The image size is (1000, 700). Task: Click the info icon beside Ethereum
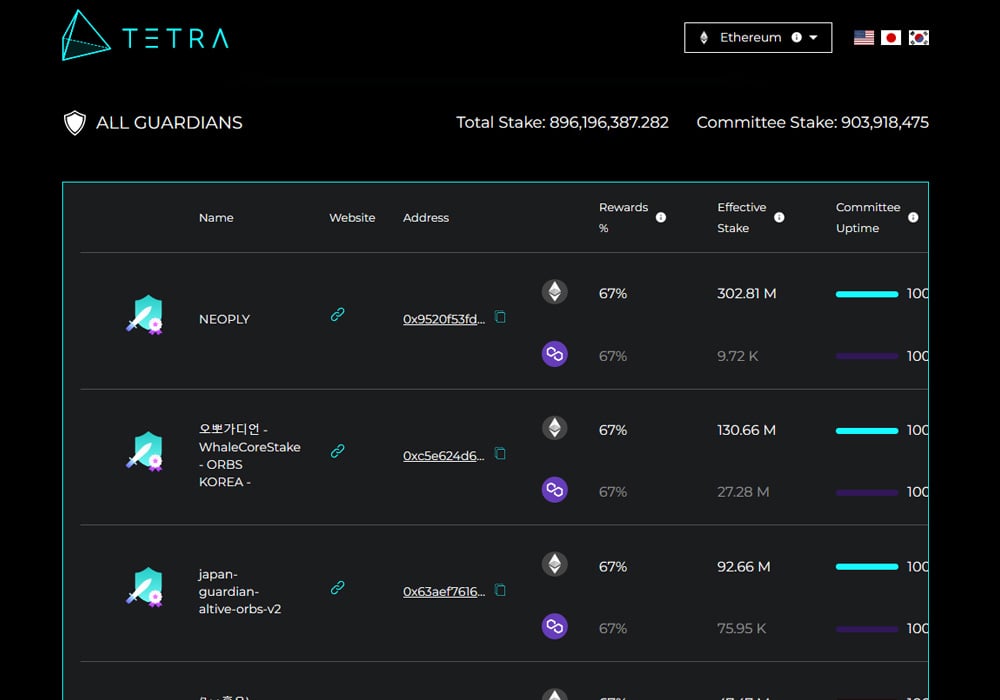797,38
